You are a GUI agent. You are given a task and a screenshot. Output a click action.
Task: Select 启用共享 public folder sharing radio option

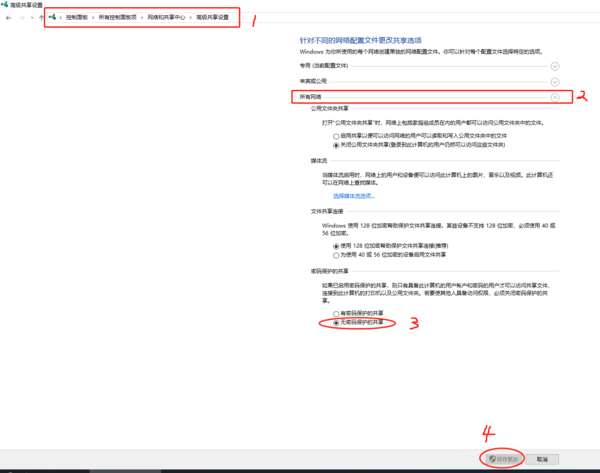336,135
